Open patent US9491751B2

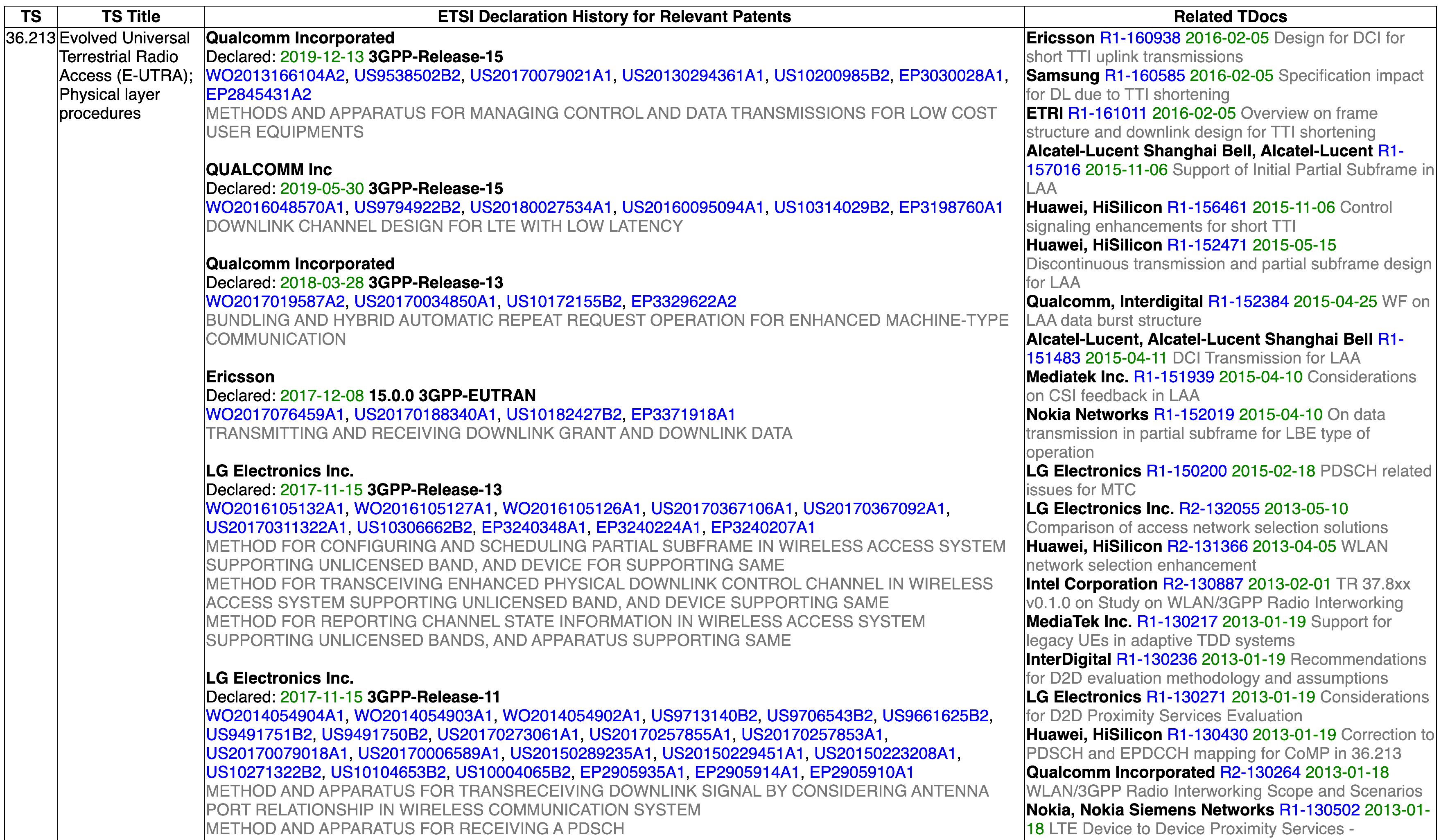(x=259, y=735)
